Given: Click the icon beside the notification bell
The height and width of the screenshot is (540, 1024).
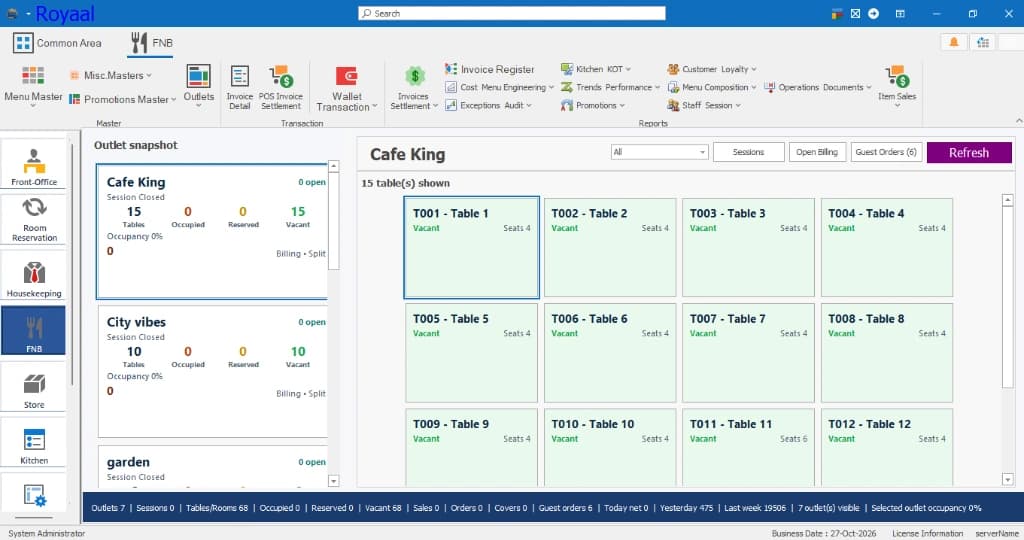Looking at the screenshot, I should coord(983,42).
